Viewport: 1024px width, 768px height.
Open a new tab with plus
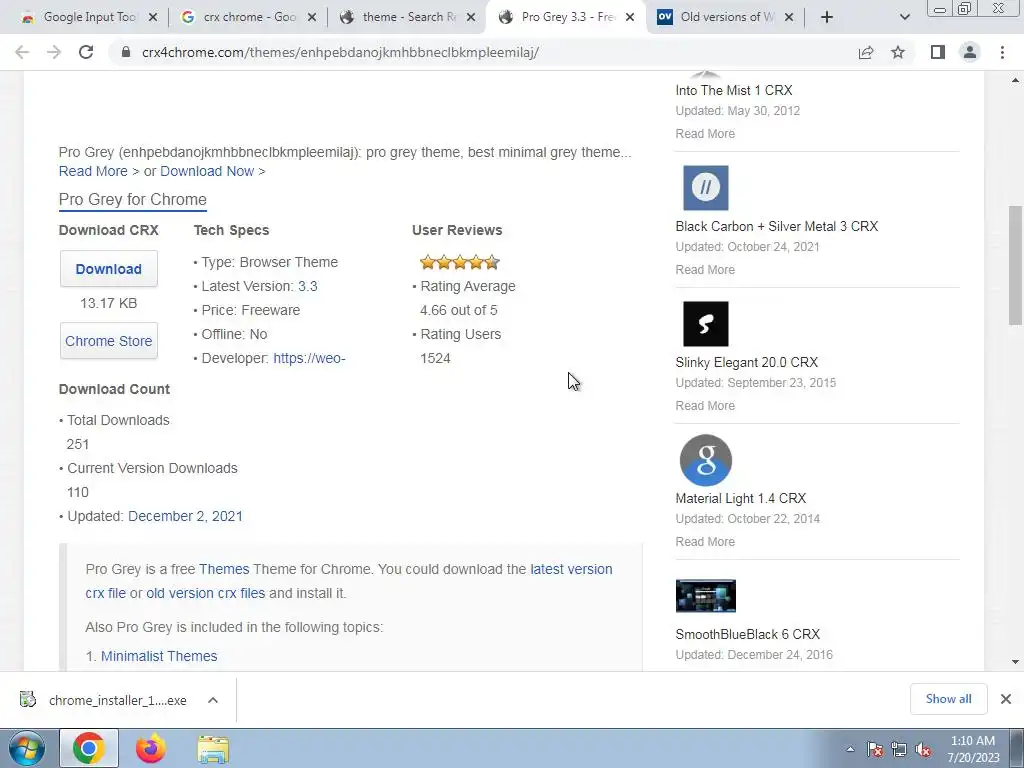tap(827, 17)
